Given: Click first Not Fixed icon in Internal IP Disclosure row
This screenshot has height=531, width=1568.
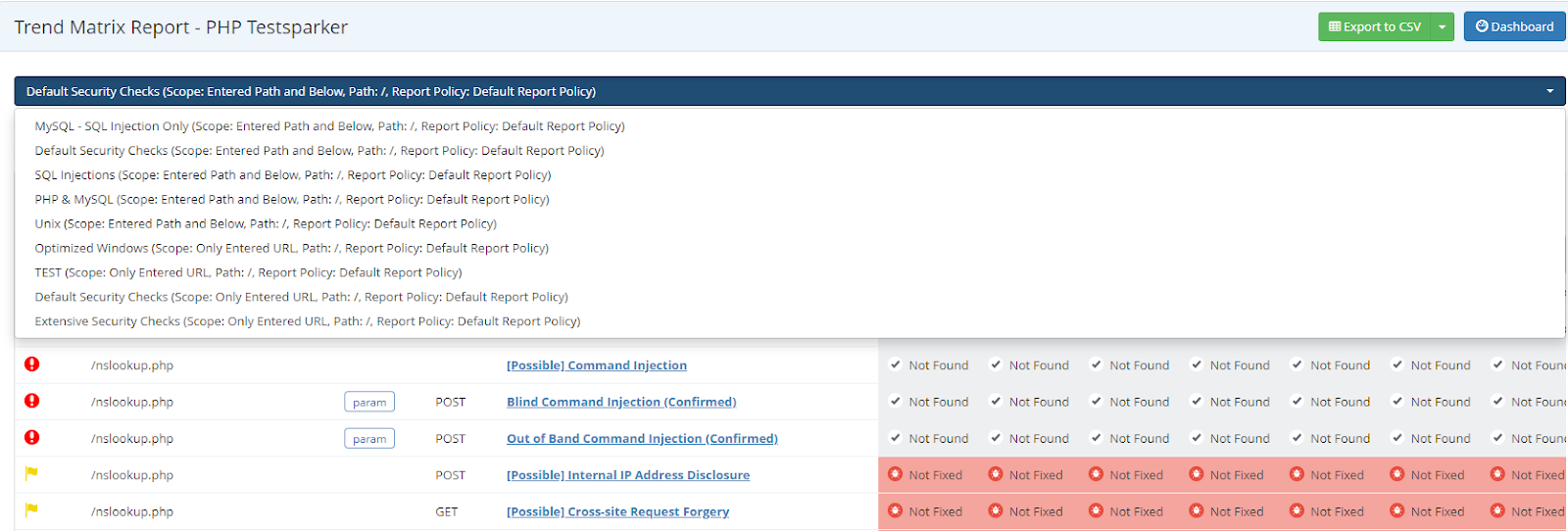Looking at the screenshot, I should tap(895, 474).
